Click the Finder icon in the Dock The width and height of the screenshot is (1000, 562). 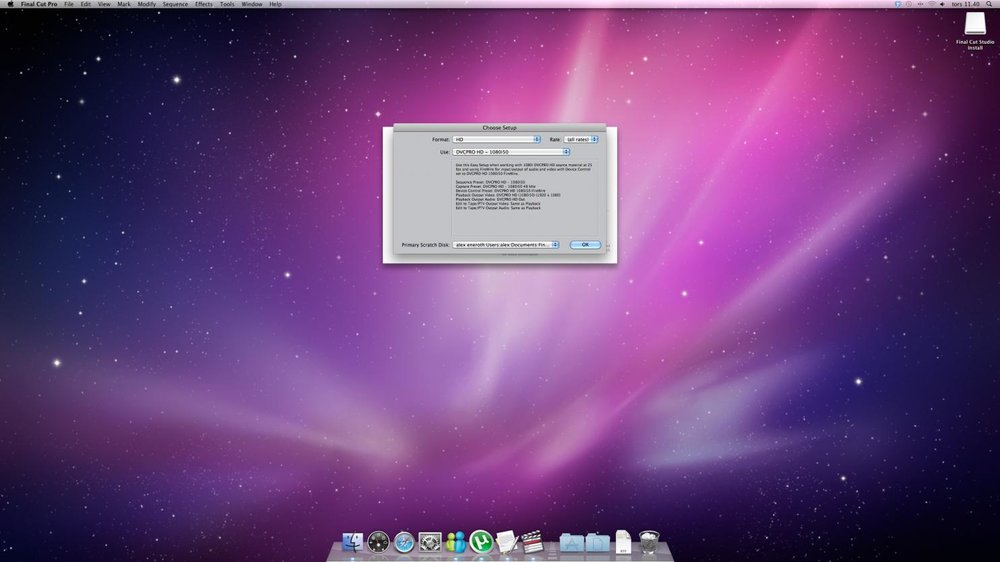(x=352, y=542)
